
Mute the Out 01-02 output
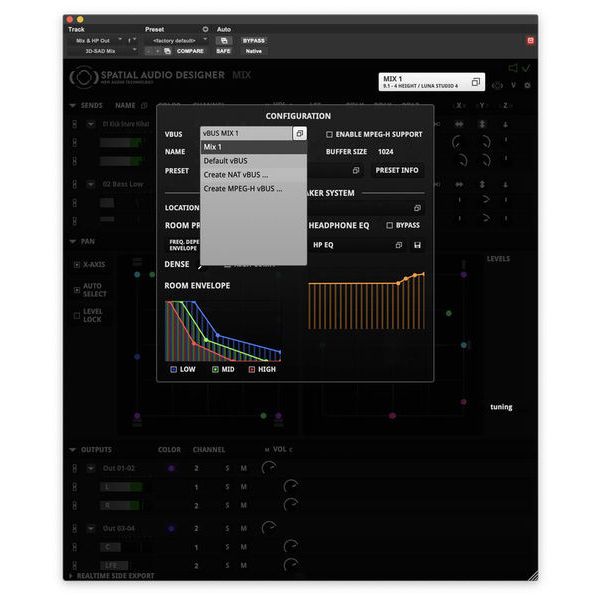coord(244,468)
